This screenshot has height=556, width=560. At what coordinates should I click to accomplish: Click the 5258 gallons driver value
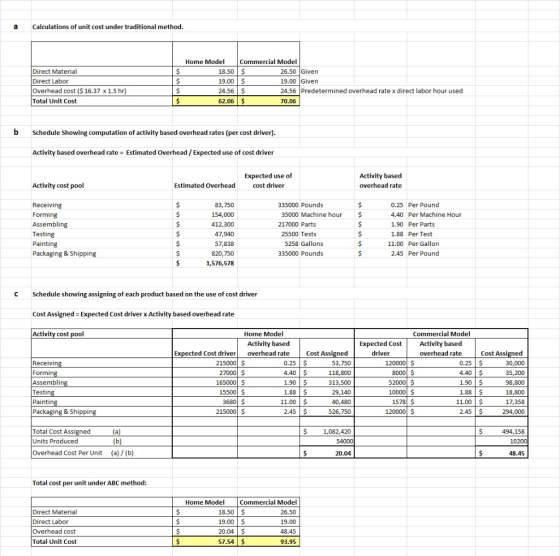(x=291, y=244)
